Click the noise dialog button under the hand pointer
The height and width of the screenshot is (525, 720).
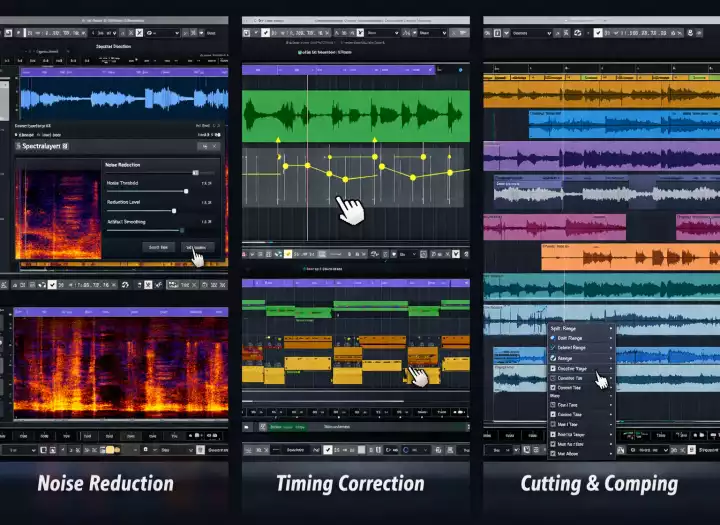click(197, 247)
